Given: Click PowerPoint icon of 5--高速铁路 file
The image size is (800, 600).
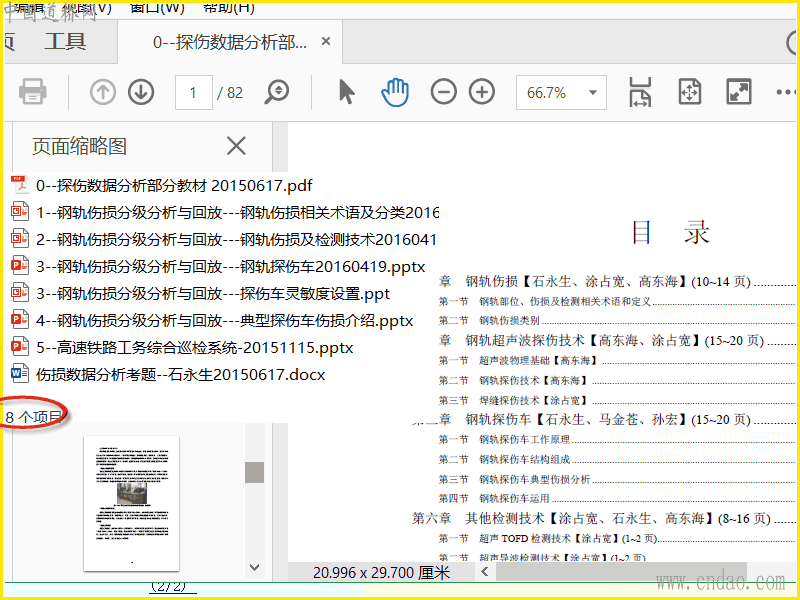Looking at the screenshot, I should point(20,347).
